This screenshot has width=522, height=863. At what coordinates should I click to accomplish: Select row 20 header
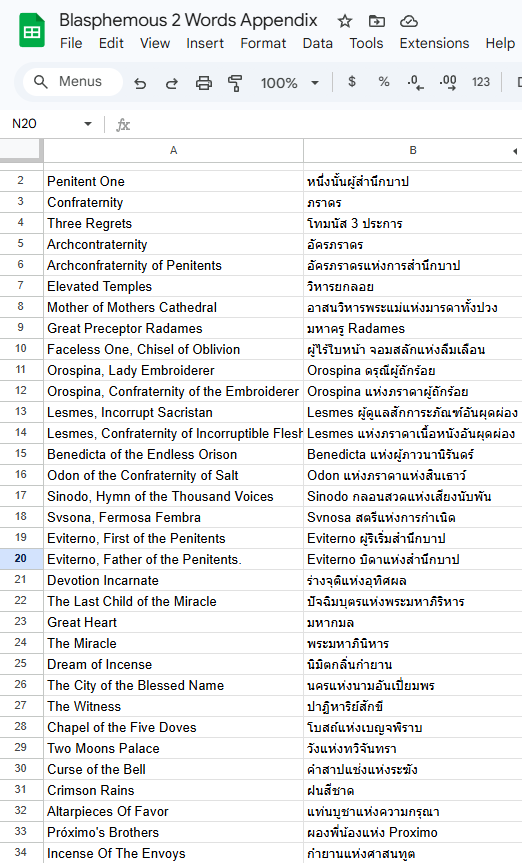[21, 559]
